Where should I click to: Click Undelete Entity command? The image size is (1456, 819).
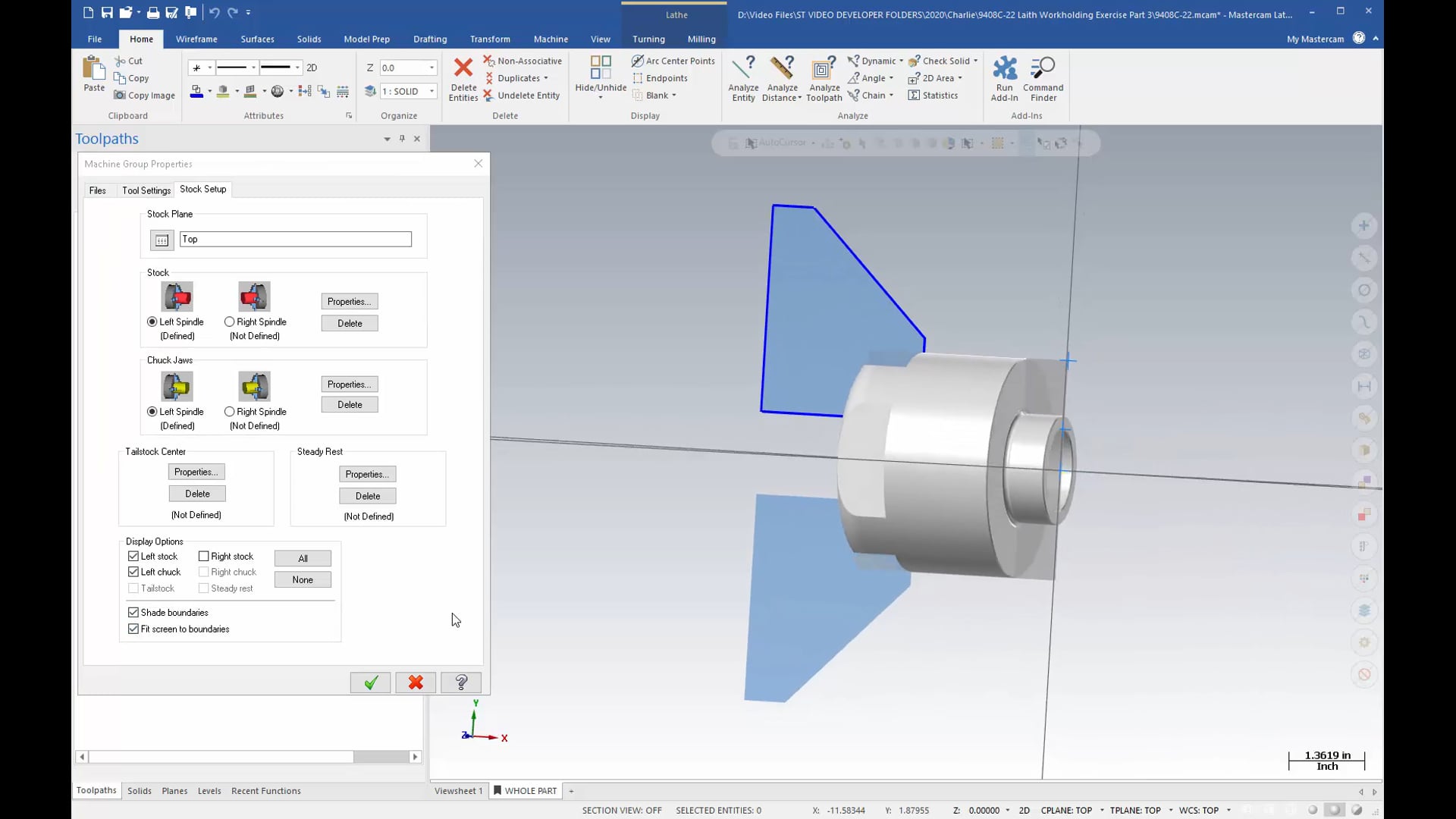coord(522,96)
